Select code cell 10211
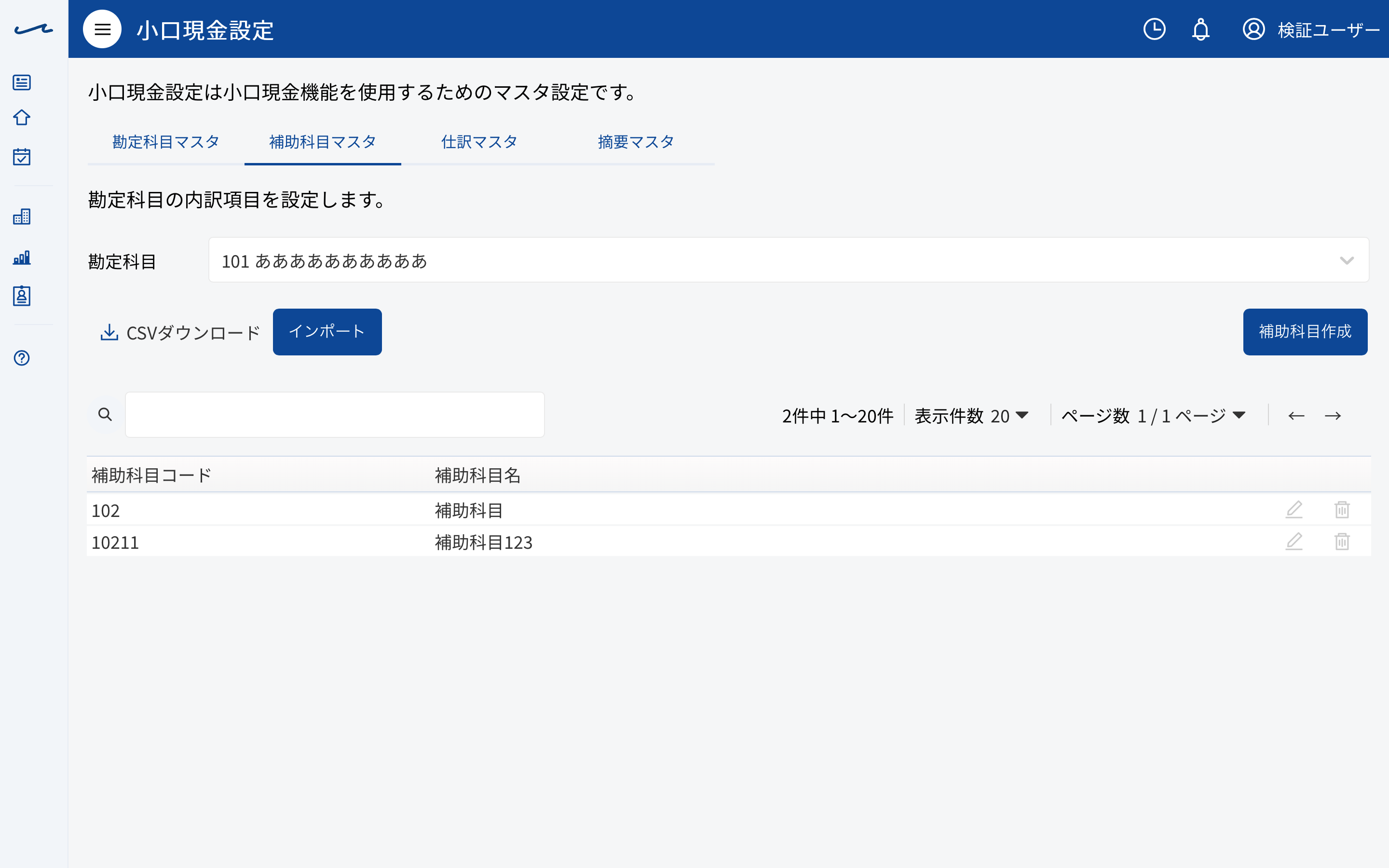The height and width of the screenshot is (868, 1389). tap(115, 542)
